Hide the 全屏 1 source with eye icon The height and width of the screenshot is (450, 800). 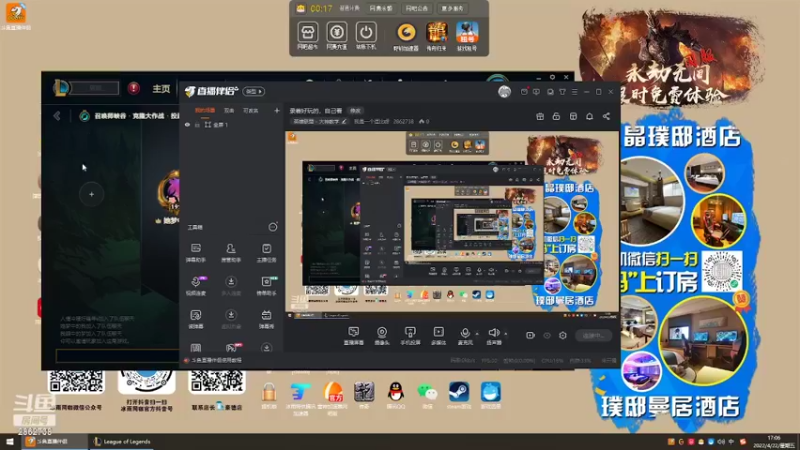pos(187,124)
